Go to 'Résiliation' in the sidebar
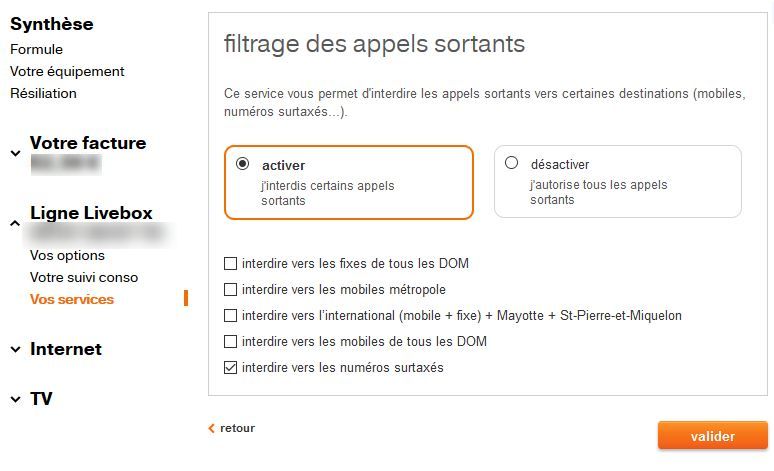This screenshot has height=471, width=774. [43, 93]
